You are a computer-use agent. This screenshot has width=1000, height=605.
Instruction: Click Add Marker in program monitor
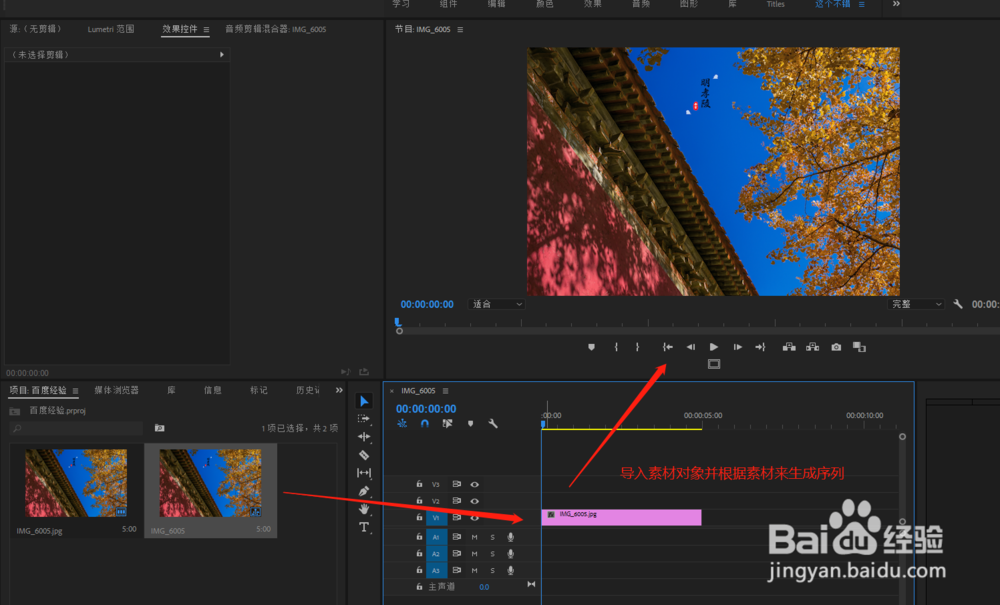[591, 347]
